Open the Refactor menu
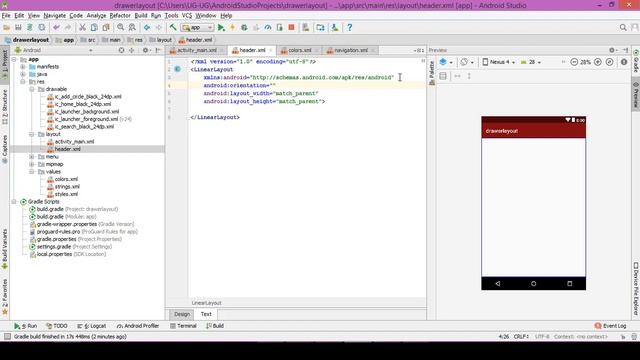This screenshot has width=640, height=360. pyautogui.click(x=120, y=16)
